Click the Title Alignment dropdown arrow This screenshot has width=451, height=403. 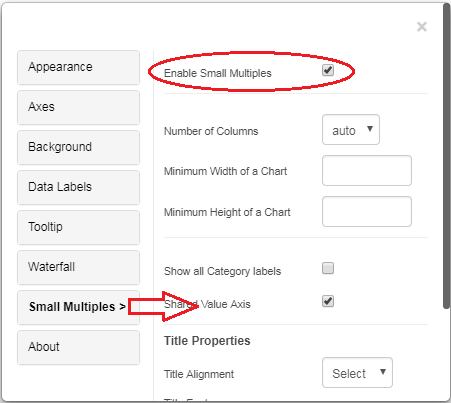pos(383,371)
